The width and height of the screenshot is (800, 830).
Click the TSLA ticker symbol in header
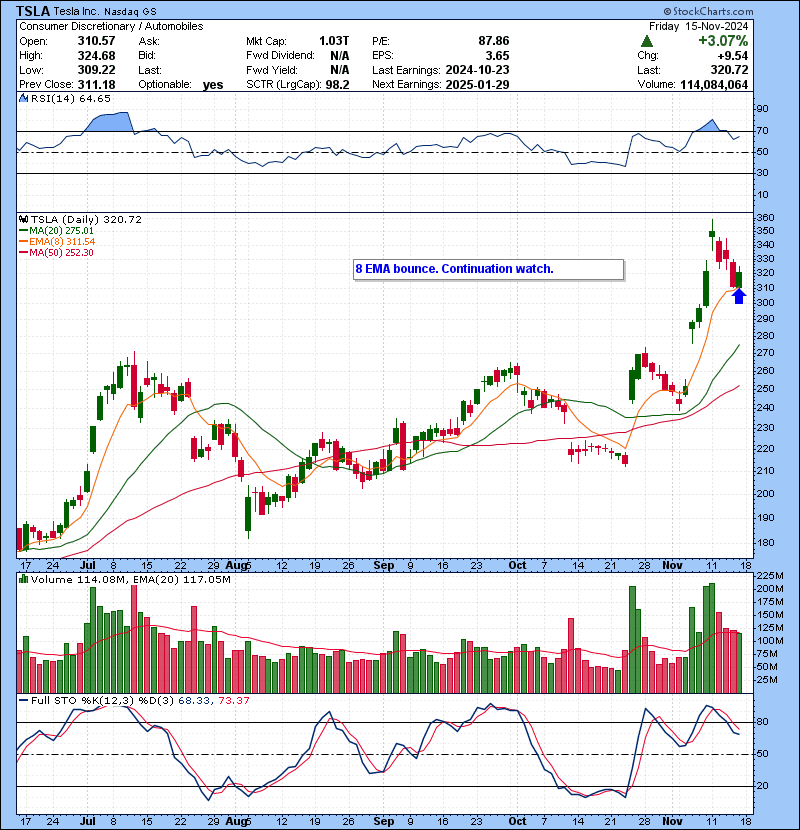click(x=33, y=11)
